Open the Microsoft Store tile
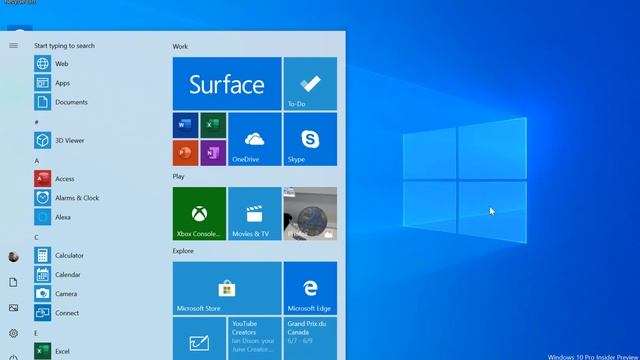Viewport: 640px width, 360px height. coord(227,288)
